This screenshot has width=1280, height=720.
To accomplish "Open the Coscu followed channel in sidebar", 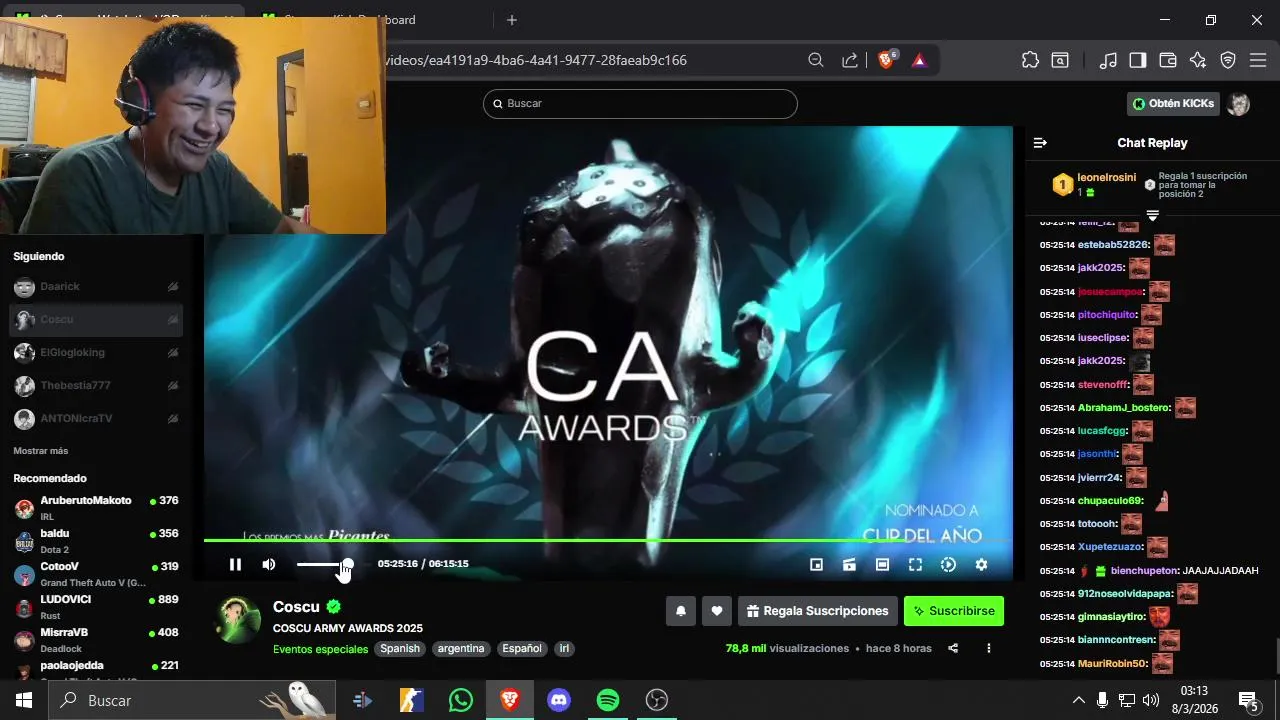I will [96, 320].
